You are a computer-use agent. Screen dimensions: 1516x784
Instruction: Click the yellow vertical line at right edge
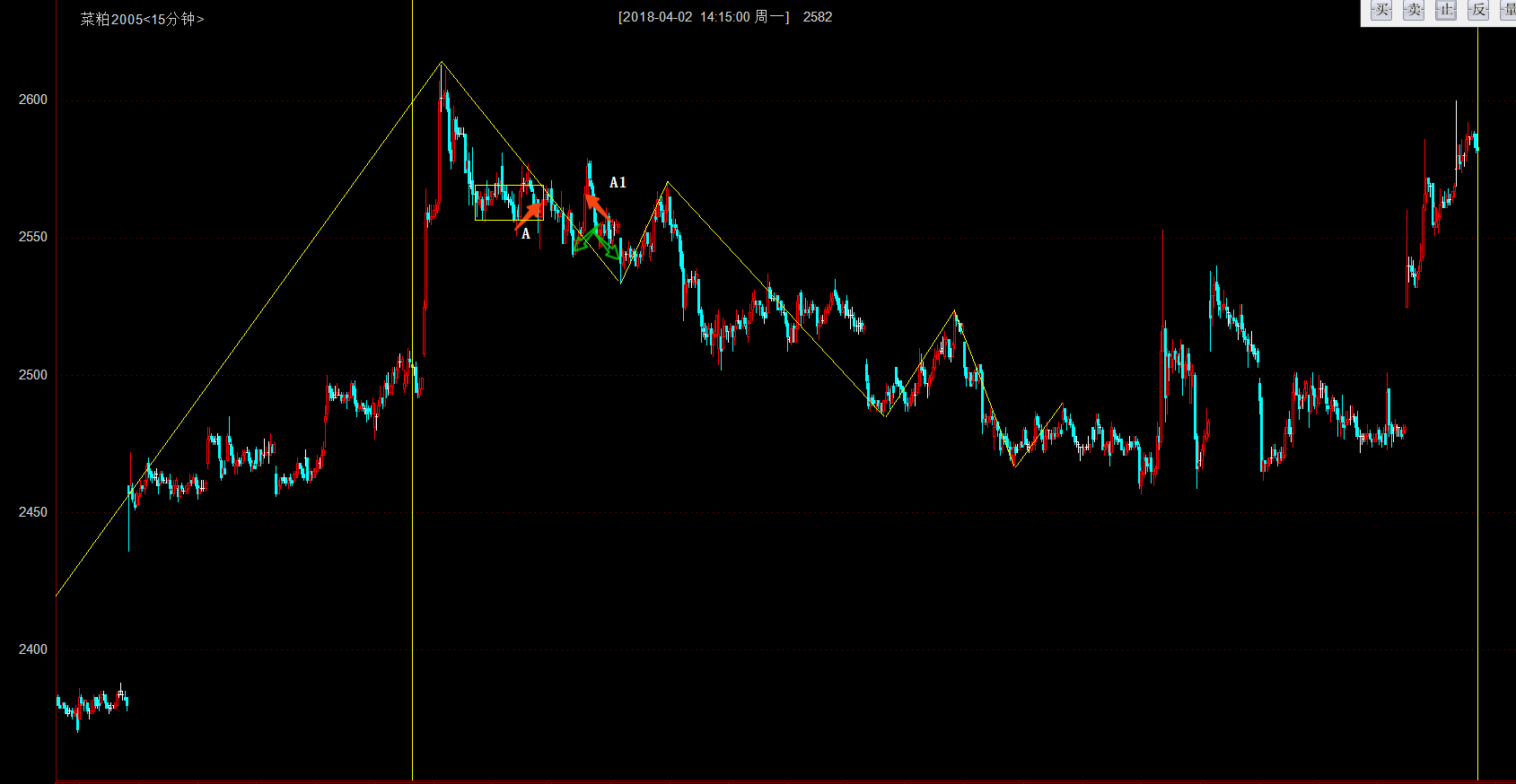pyautogui.click(x=1477, y=538)
